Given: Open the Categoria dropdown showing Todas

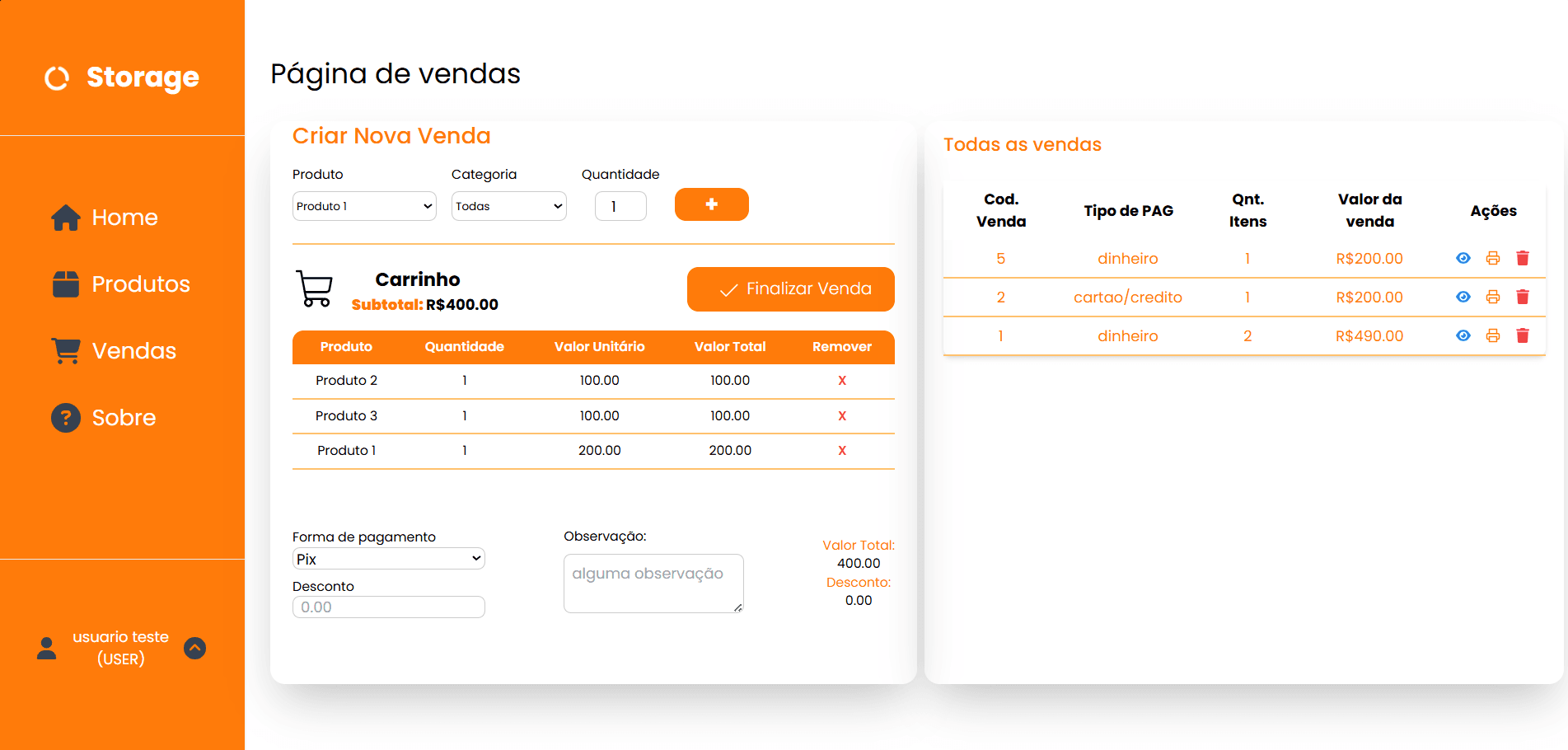Looking at the screenshot, I should tap(509, 206).
